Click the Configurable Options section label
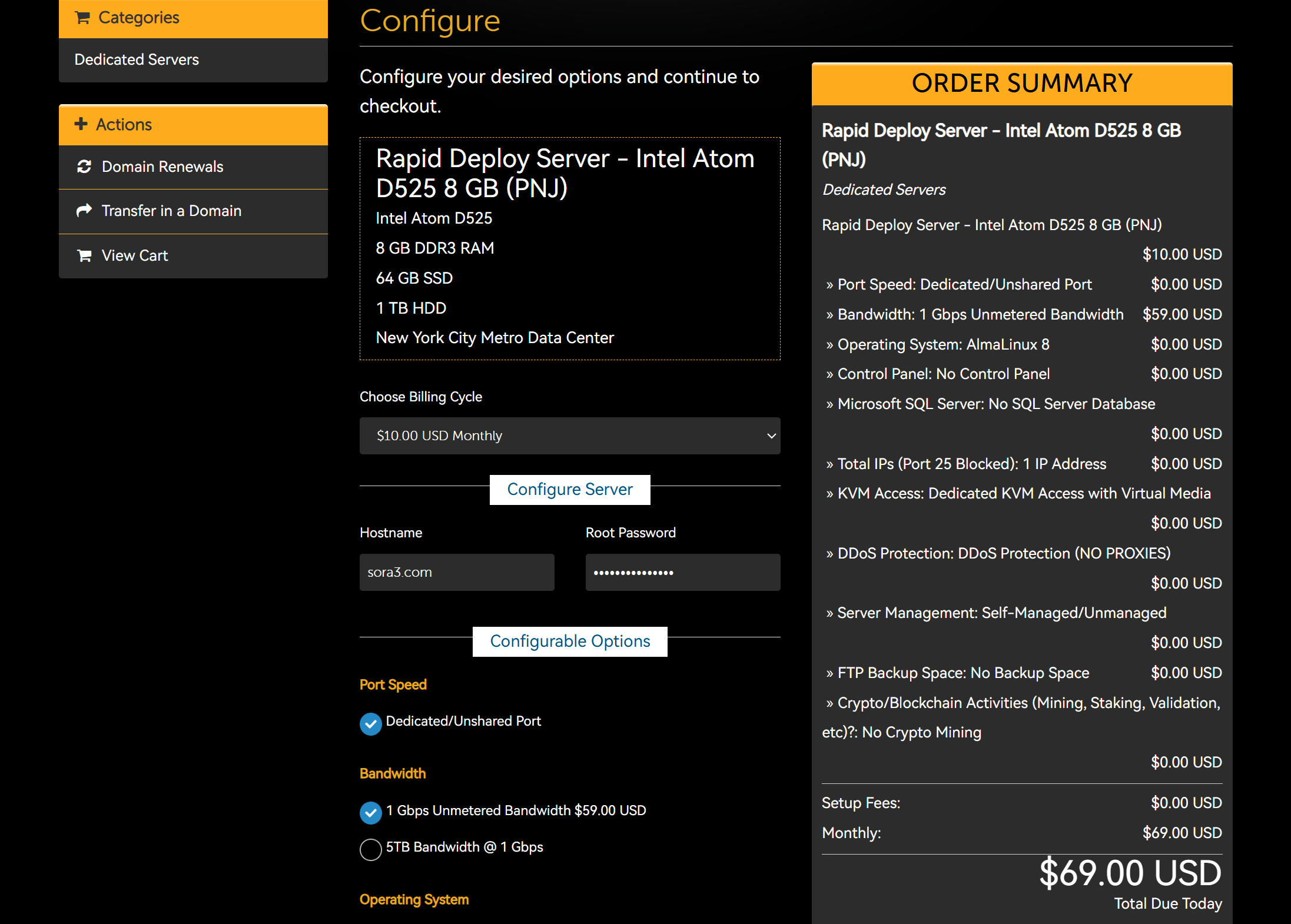This screenshot has width=1291, height=924. 569,642
